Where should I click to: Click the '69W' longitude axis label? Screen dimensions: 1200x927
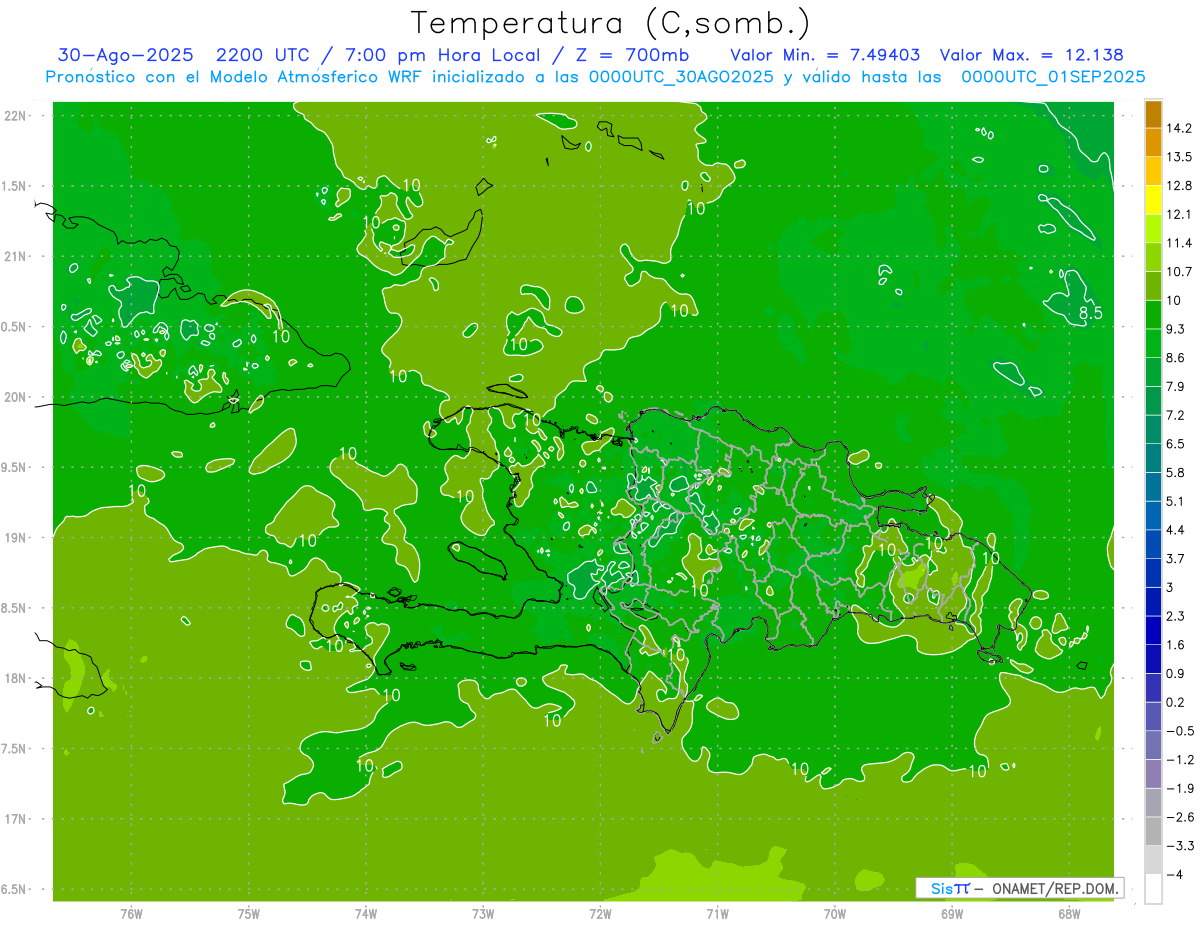coord(952,913)
